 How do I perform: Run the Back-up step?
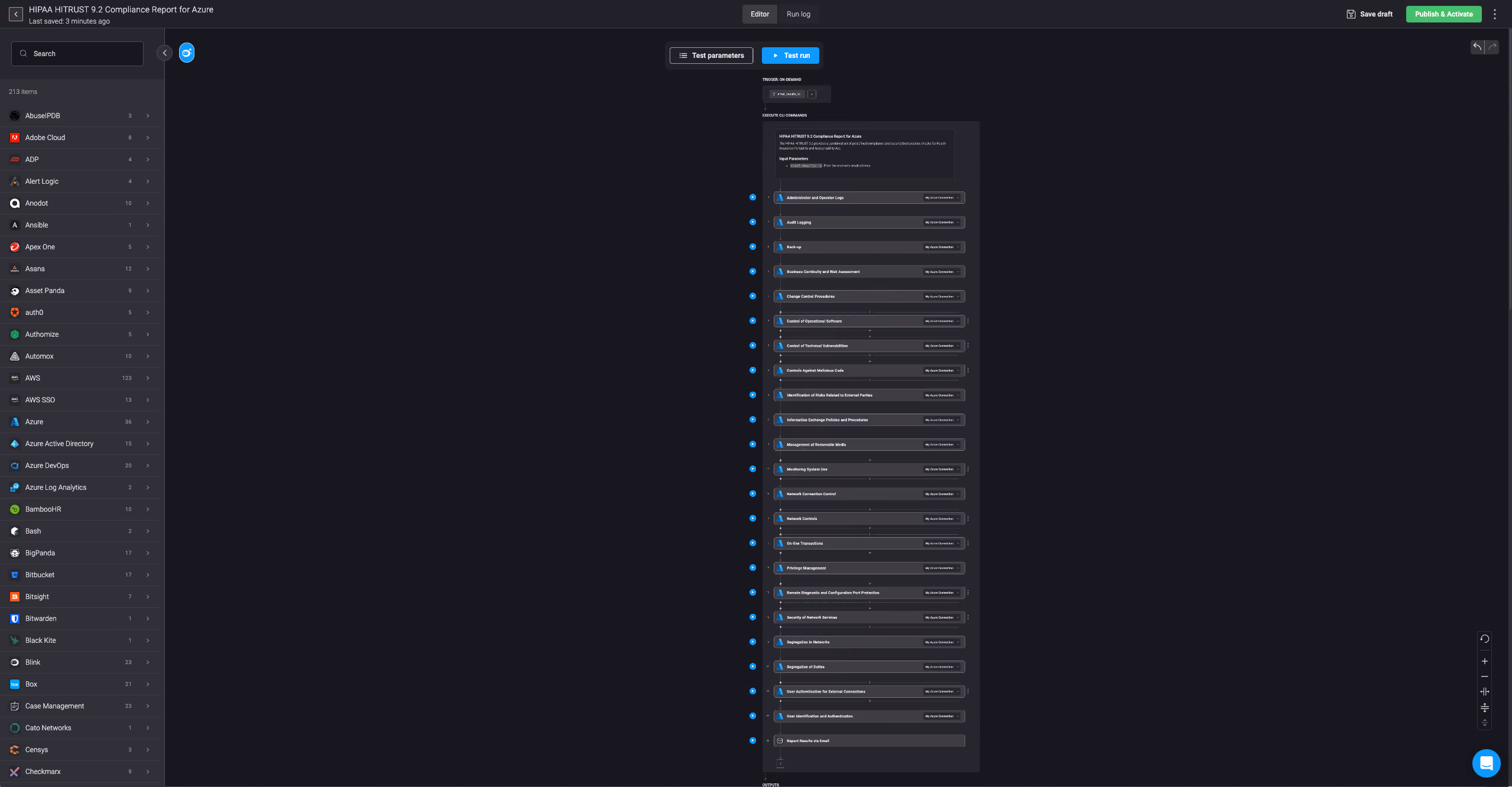pyautogui.click(x=752, y=247)
